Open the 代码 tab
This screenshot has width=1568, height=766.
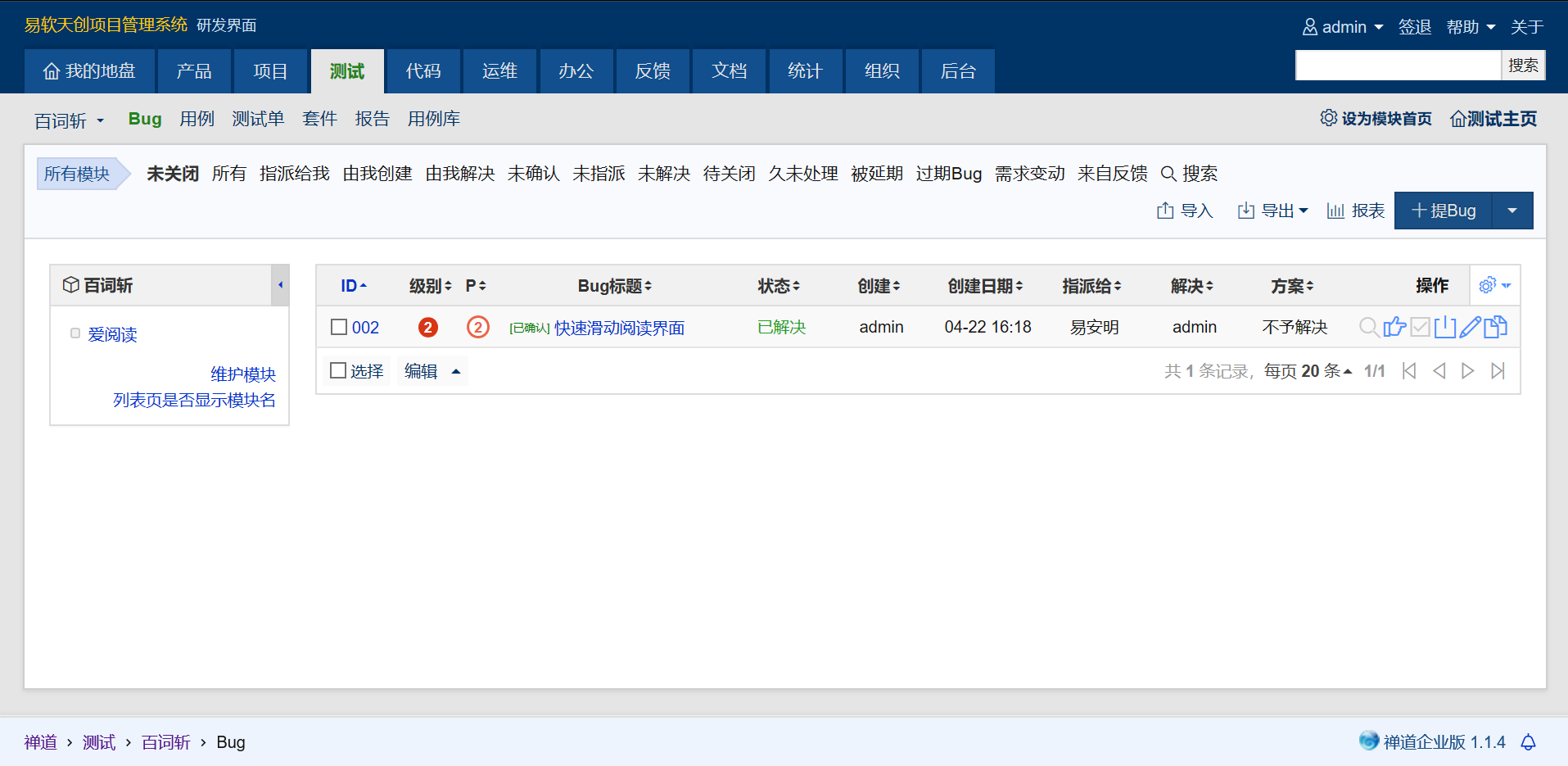pyautogui.click(x=423, y=71)
